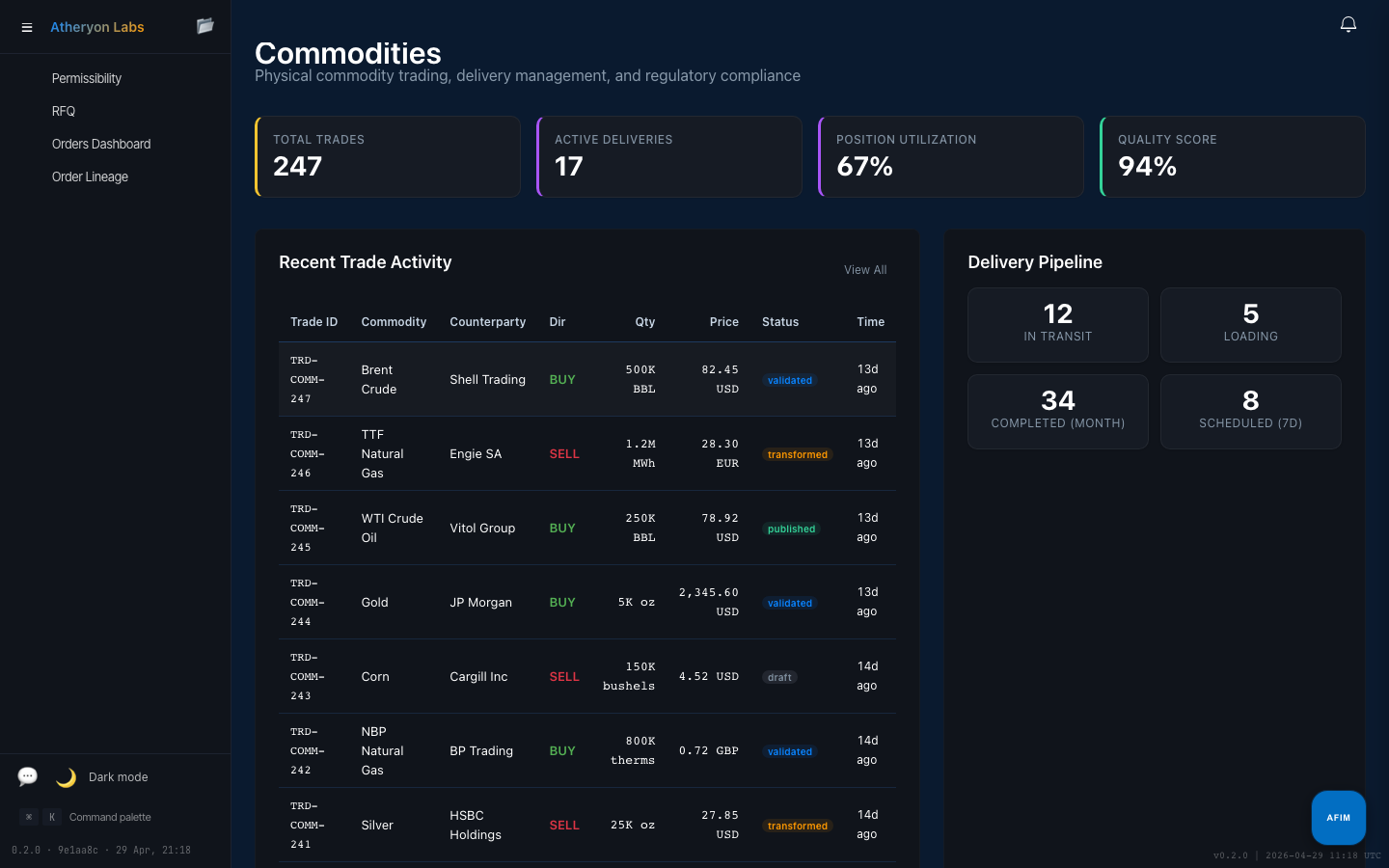Click the 150K bushels quantity cell
The image size is (1389, 868).
[x=629, y=677]
